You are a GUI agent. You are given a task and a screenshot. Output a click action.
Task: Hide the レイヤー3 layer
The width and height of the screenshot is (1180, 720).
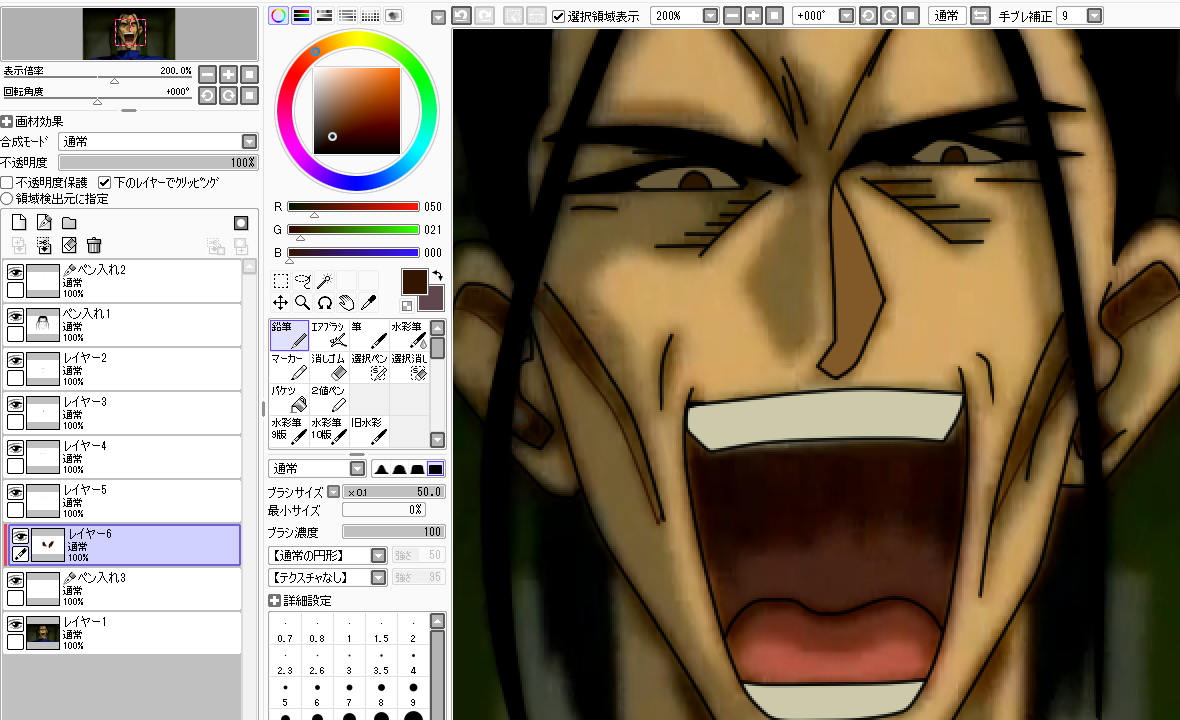(15, 404)
